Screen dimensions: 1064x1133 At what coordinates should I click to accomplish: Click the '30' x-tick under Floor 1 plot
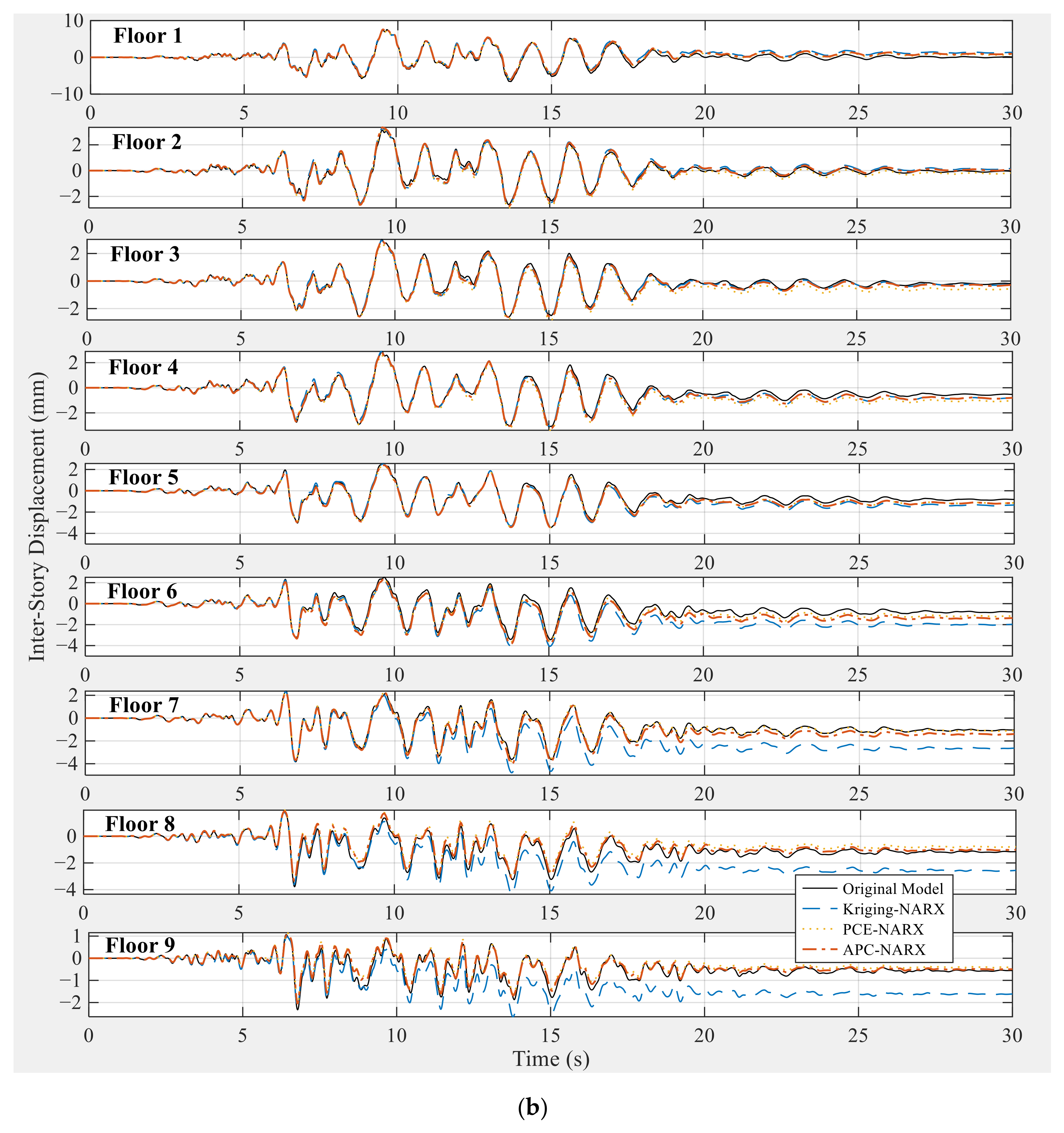click(1012, 113)
